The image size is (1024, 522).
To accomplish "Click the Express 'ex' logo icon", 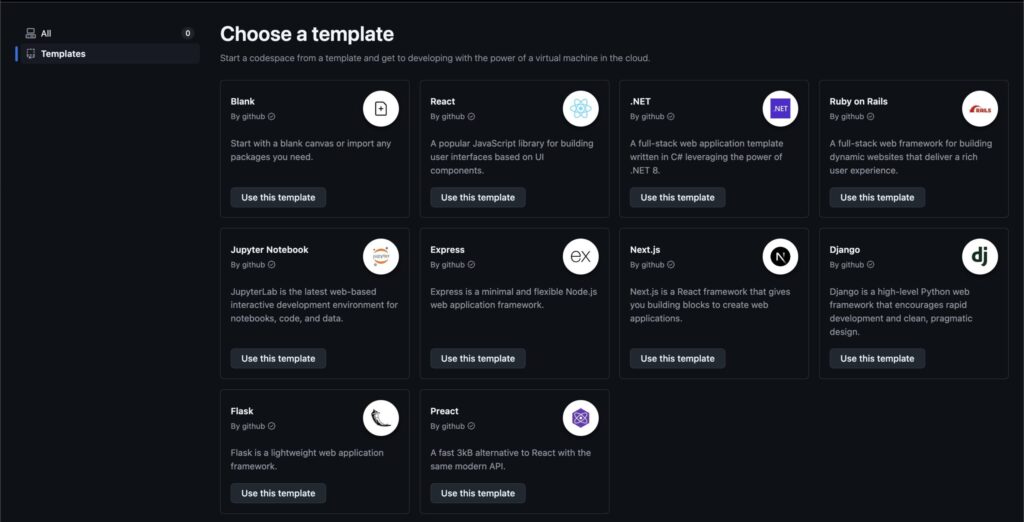I will (581, 257).
